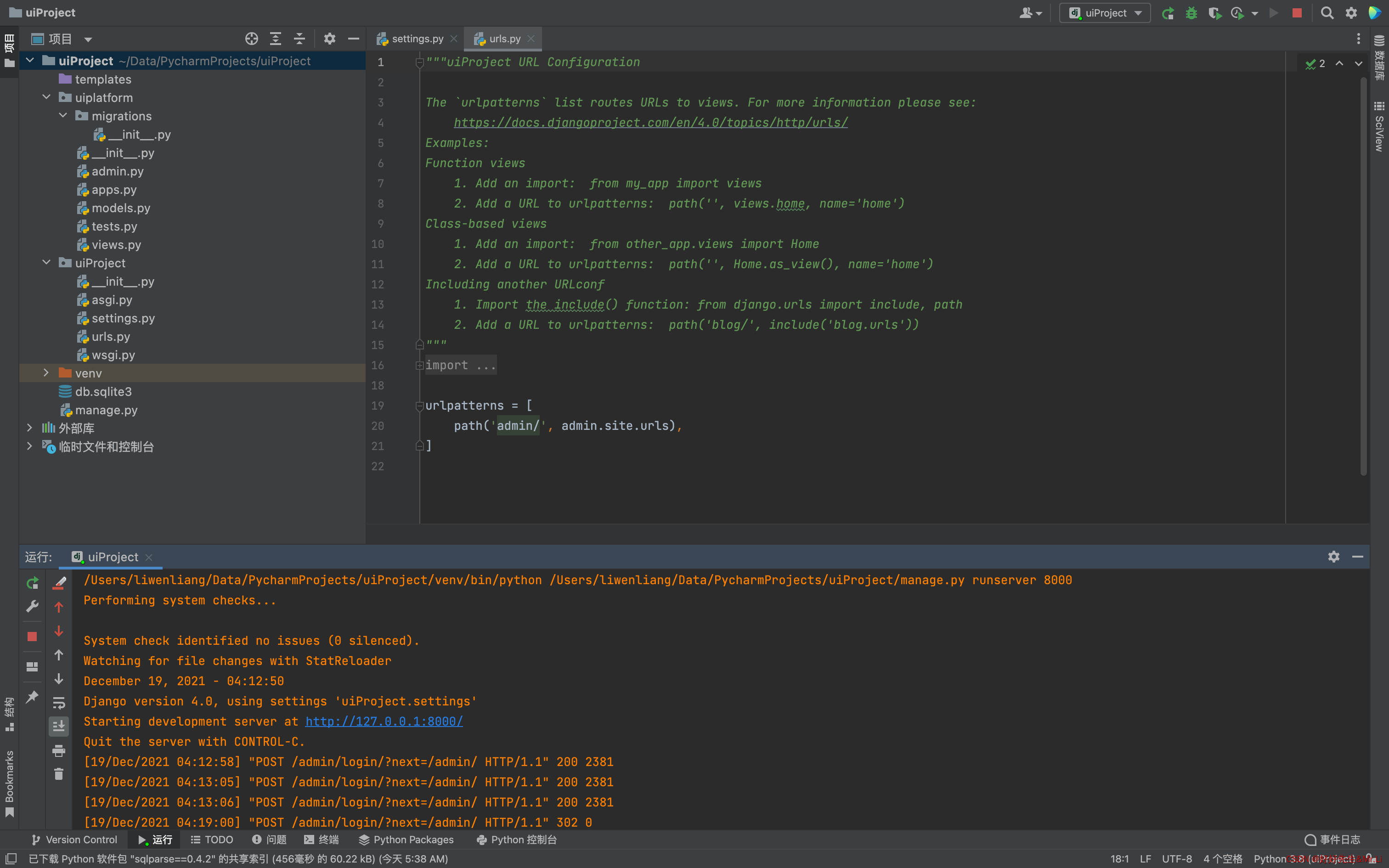1389x868 pixels.
Task: Select opened file in project tree
Action: click(x=251, y=39)
